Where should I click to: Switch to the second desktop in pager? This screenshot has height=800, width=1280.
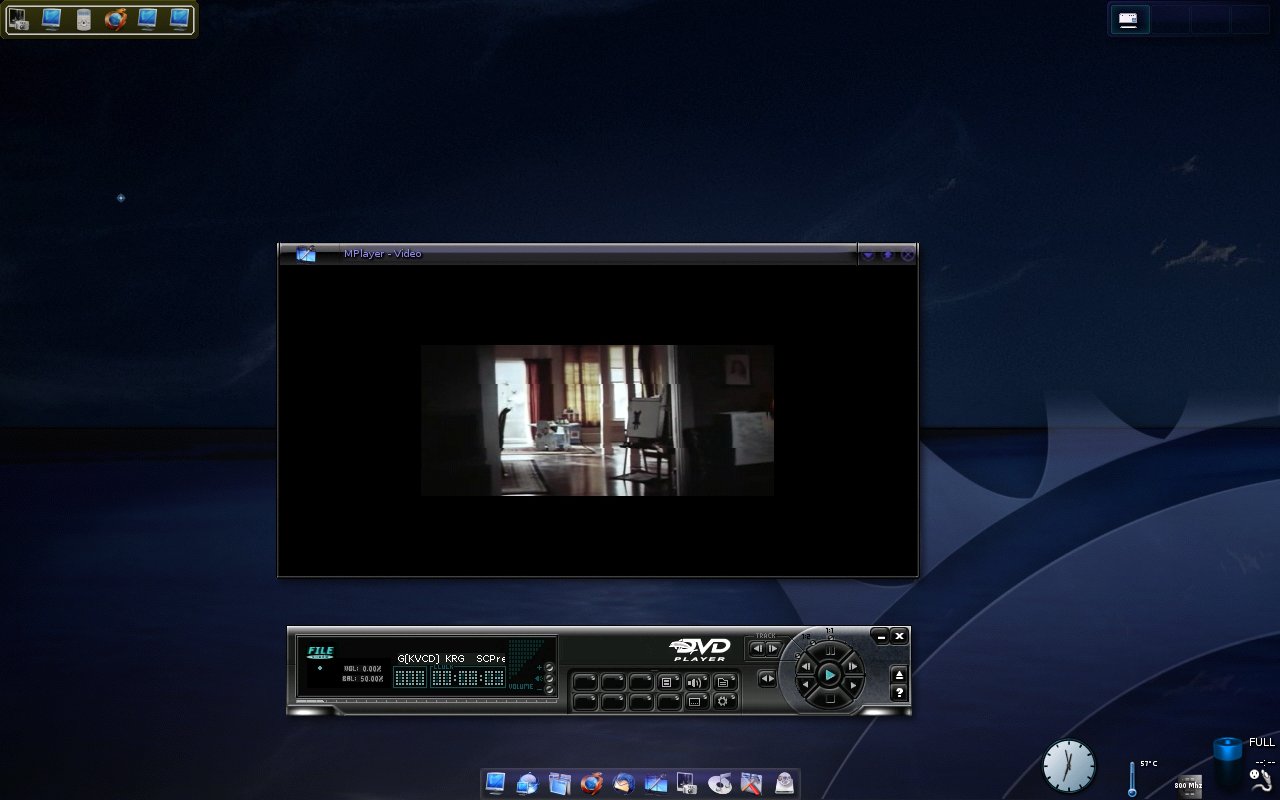[x=1170, y=20]
